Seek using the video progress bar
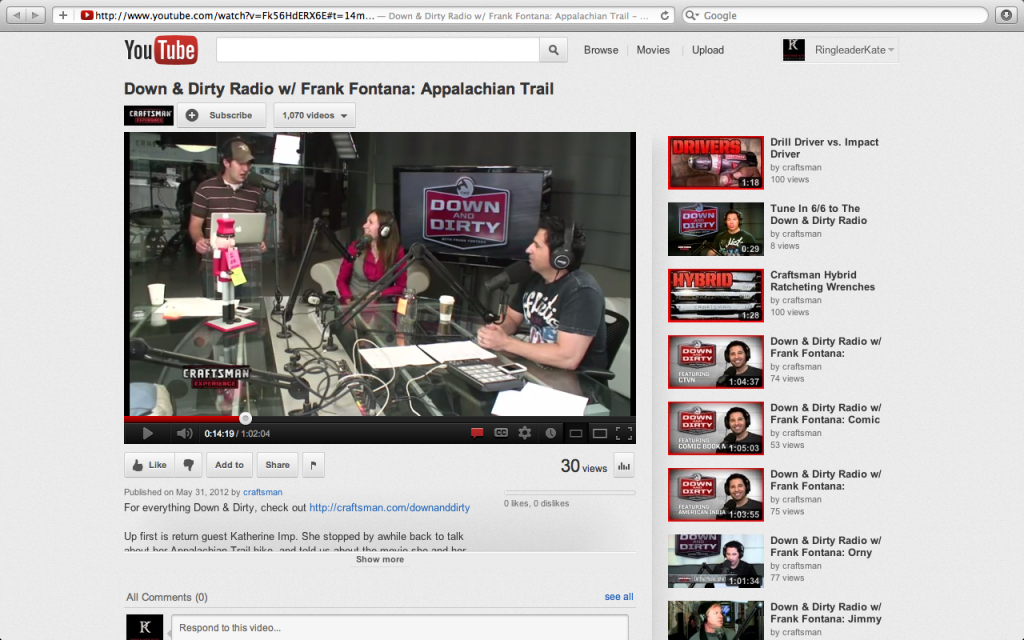Viewport: 1024px width, 640px height. pyautogui.click(x=379, y=419)
